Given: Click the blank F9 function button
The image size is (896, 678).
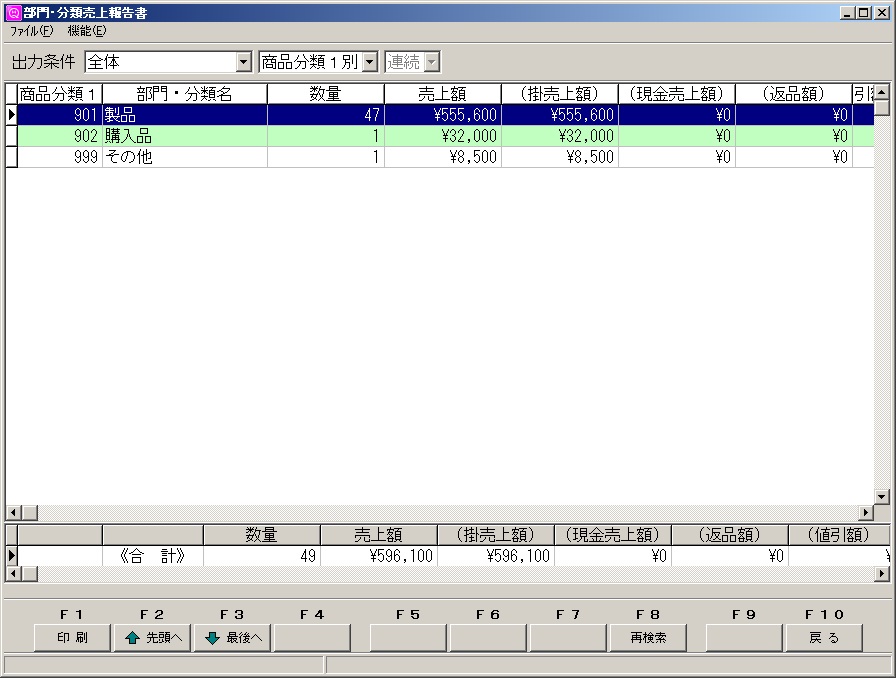Looking at the screenshot, I should (744, 637).
